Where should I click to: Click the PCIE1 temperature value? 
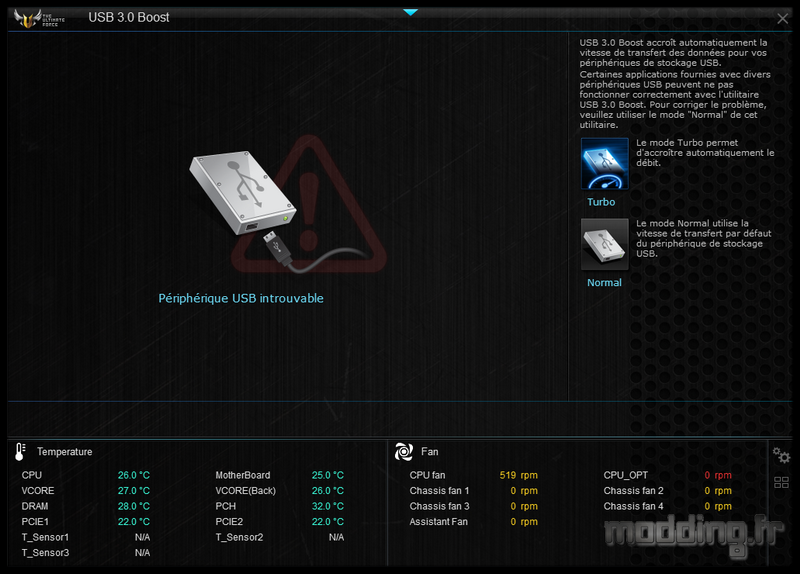[x=134, y=521]
